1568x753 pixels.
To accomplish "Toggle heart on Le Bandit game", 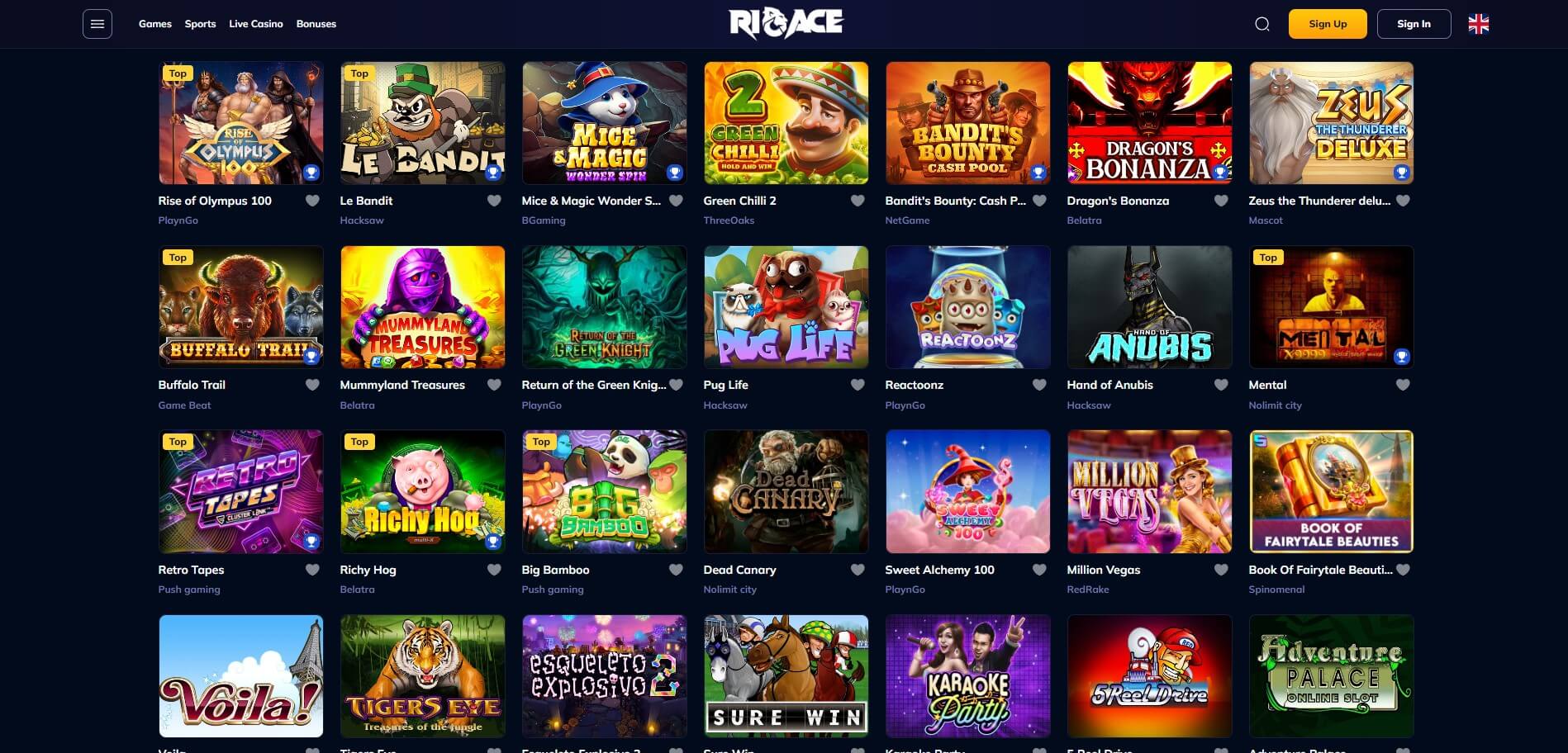I will tap(494, 201).
